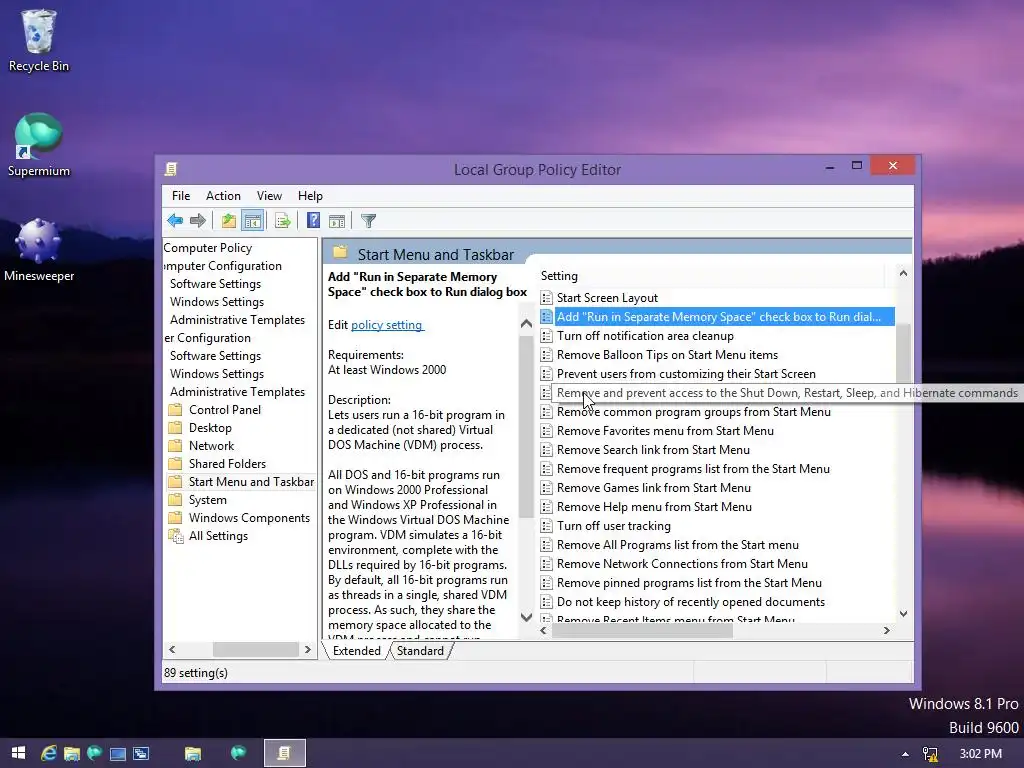Click the Export List toolbar icon
This screenshot has height=768, width=1024.
coord(283,221)
